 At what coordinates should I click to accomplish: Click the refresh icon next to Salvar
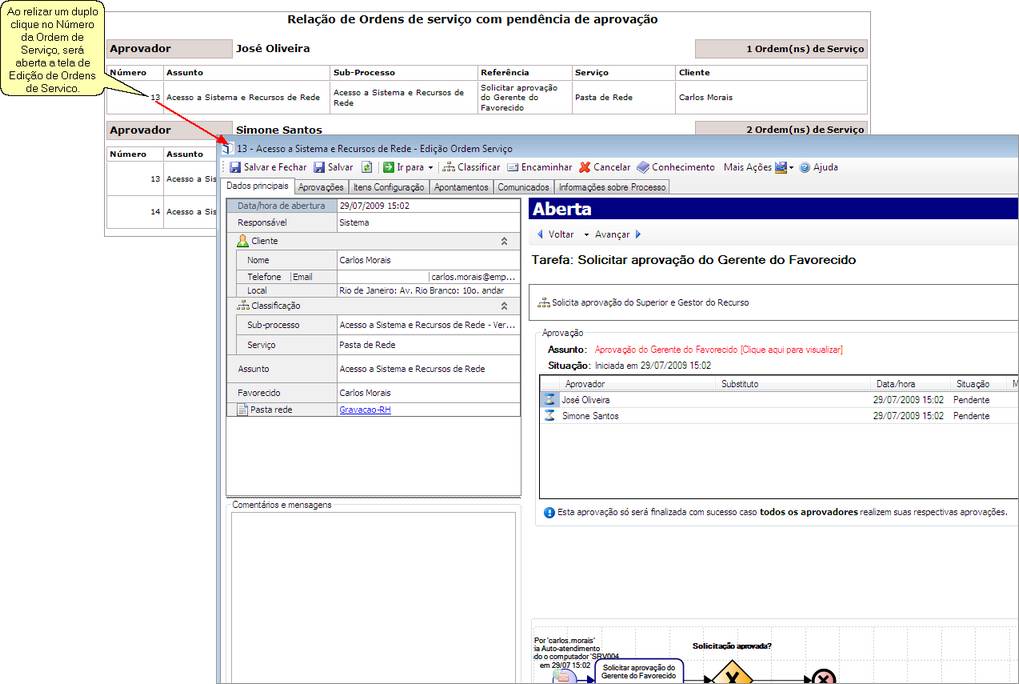[x=367, y=168]
